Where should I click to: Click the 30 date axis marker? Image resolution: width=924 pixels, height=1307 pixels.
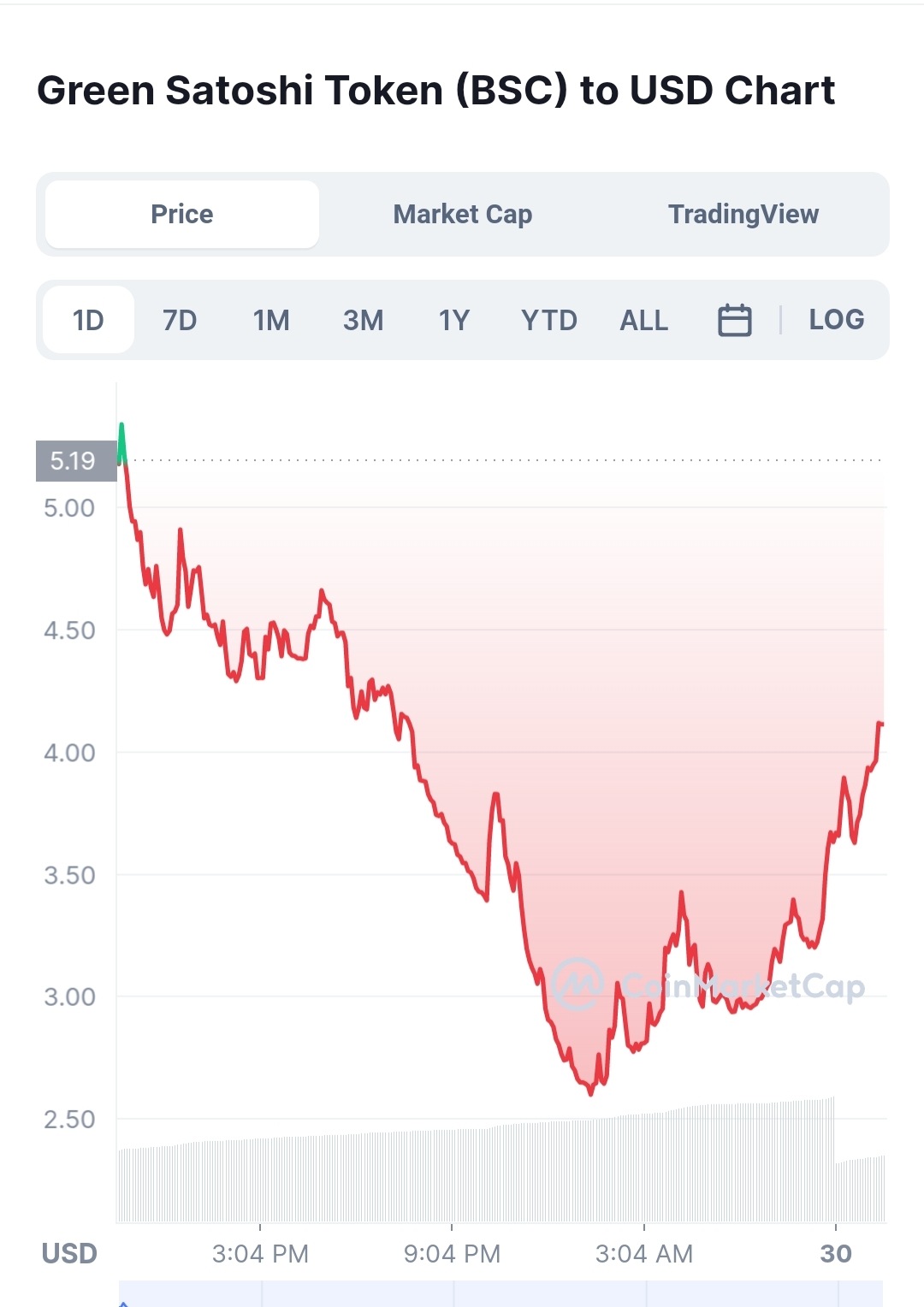tap(836, 1254)
